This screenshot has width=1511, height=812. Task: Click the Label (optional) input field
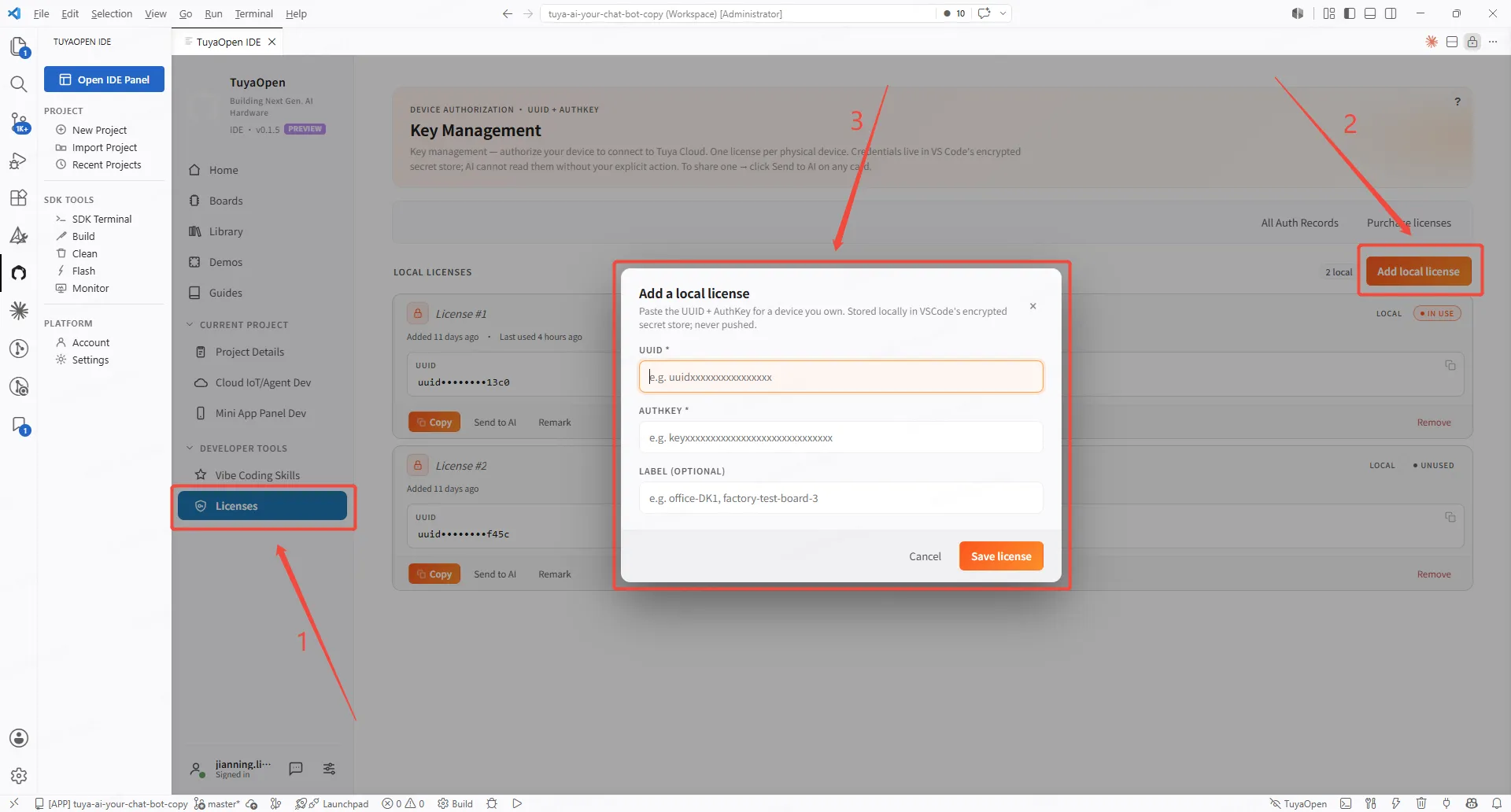840,498
